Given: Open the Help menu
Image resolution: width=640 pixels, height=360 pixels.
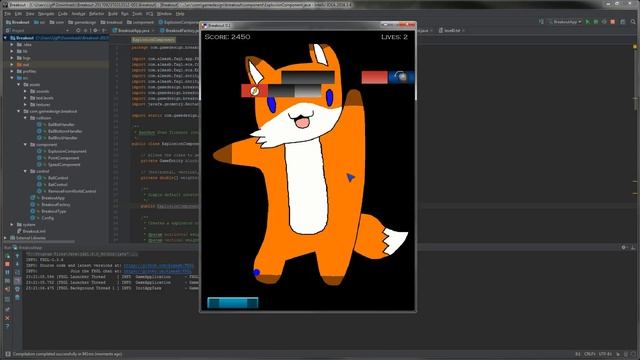Looking at the screenshot, I should click(x=180, y=13).
